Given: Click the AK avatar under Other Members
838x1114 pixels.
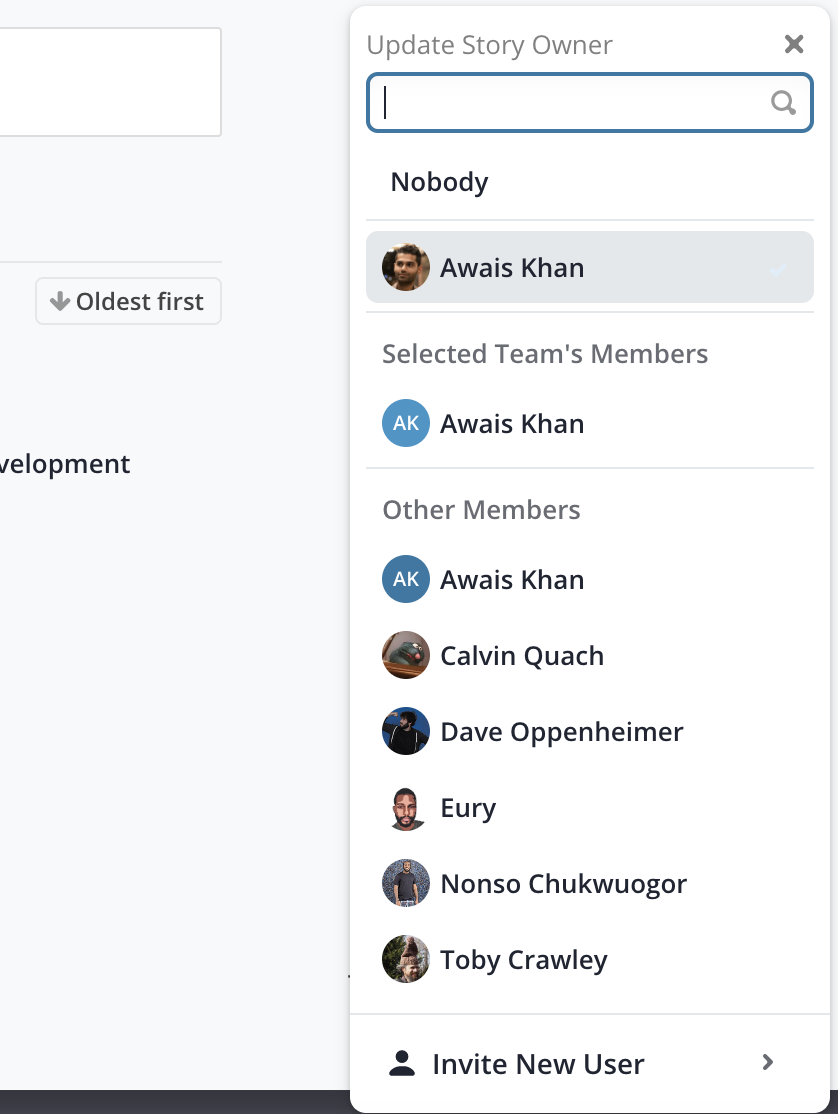Looking at the screenshot, I should 406,579.
